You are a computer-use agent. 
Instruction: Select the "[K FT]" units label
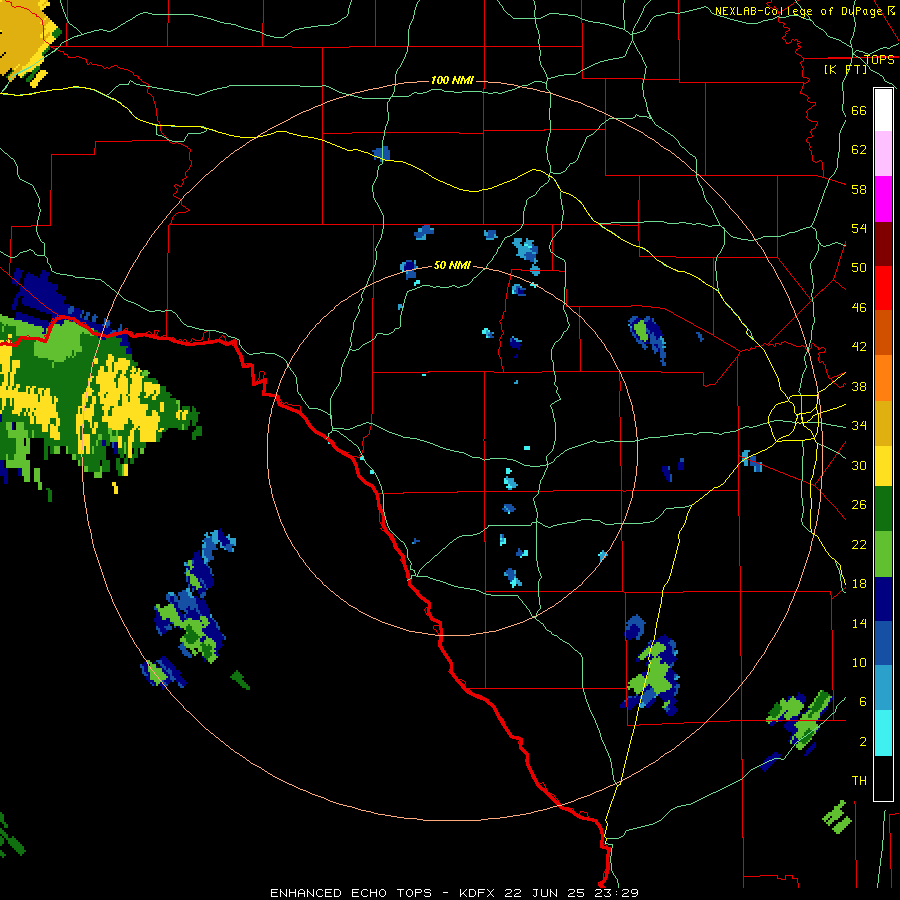[845, 69]
